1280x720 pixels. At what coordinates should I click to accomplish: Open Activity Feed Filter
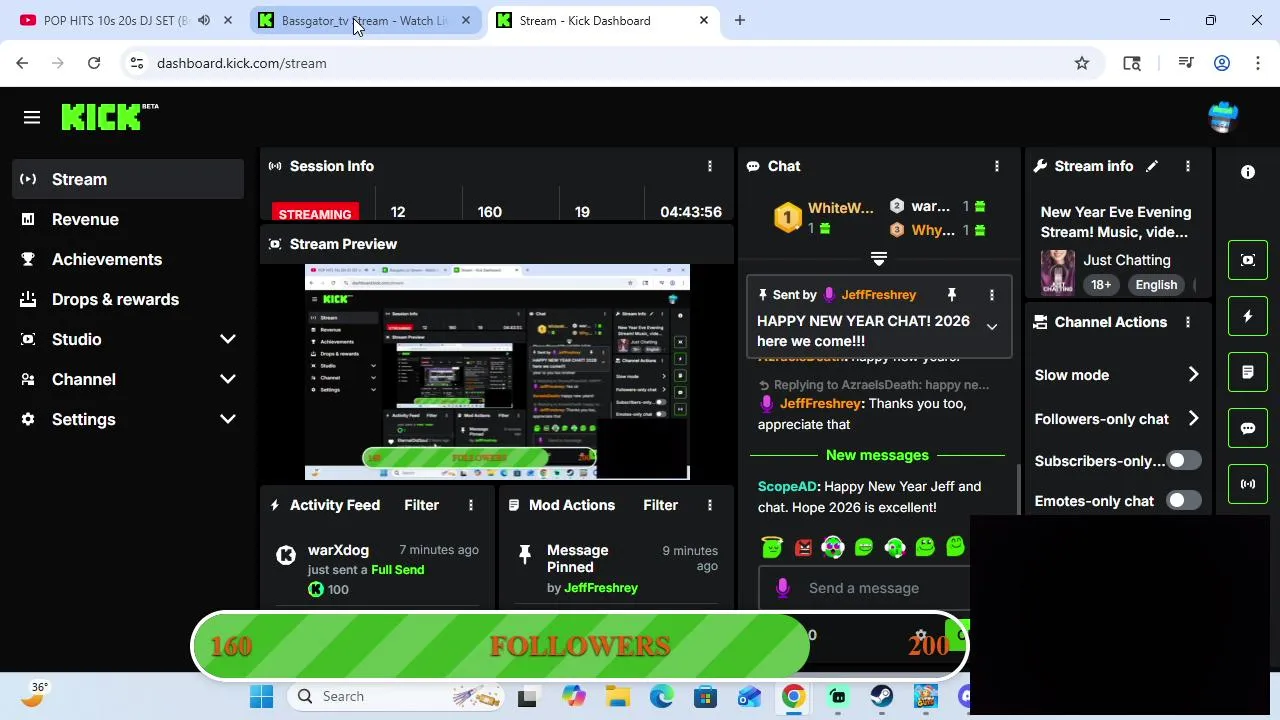pos(421,505)
